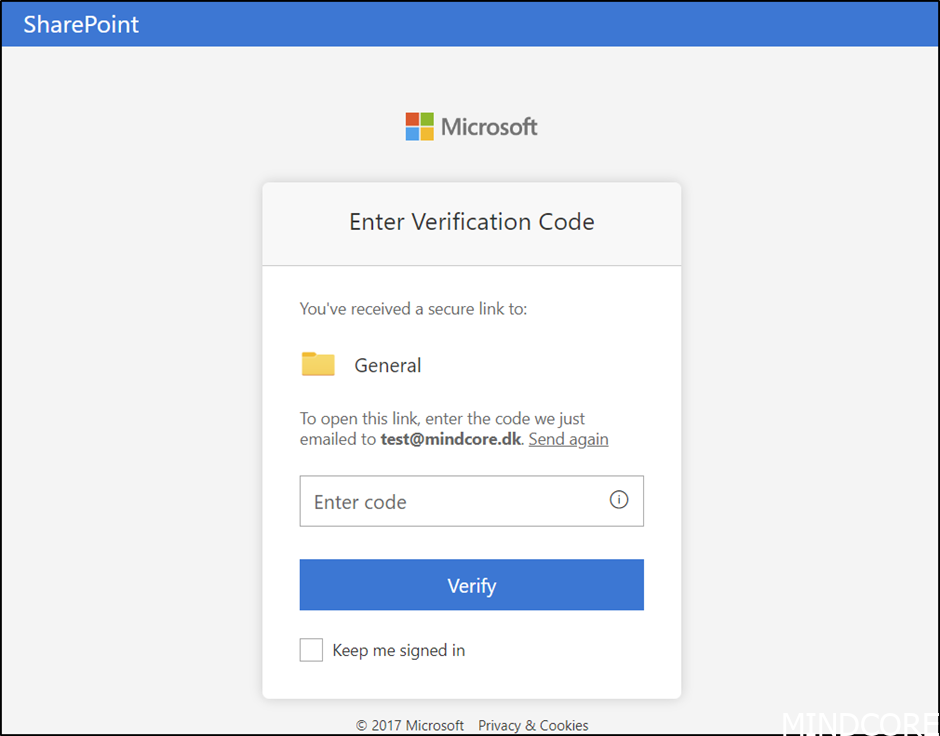
Task: Click the "You've received a secure link" text
Action: pyautogui.click(x=414, y=309)
